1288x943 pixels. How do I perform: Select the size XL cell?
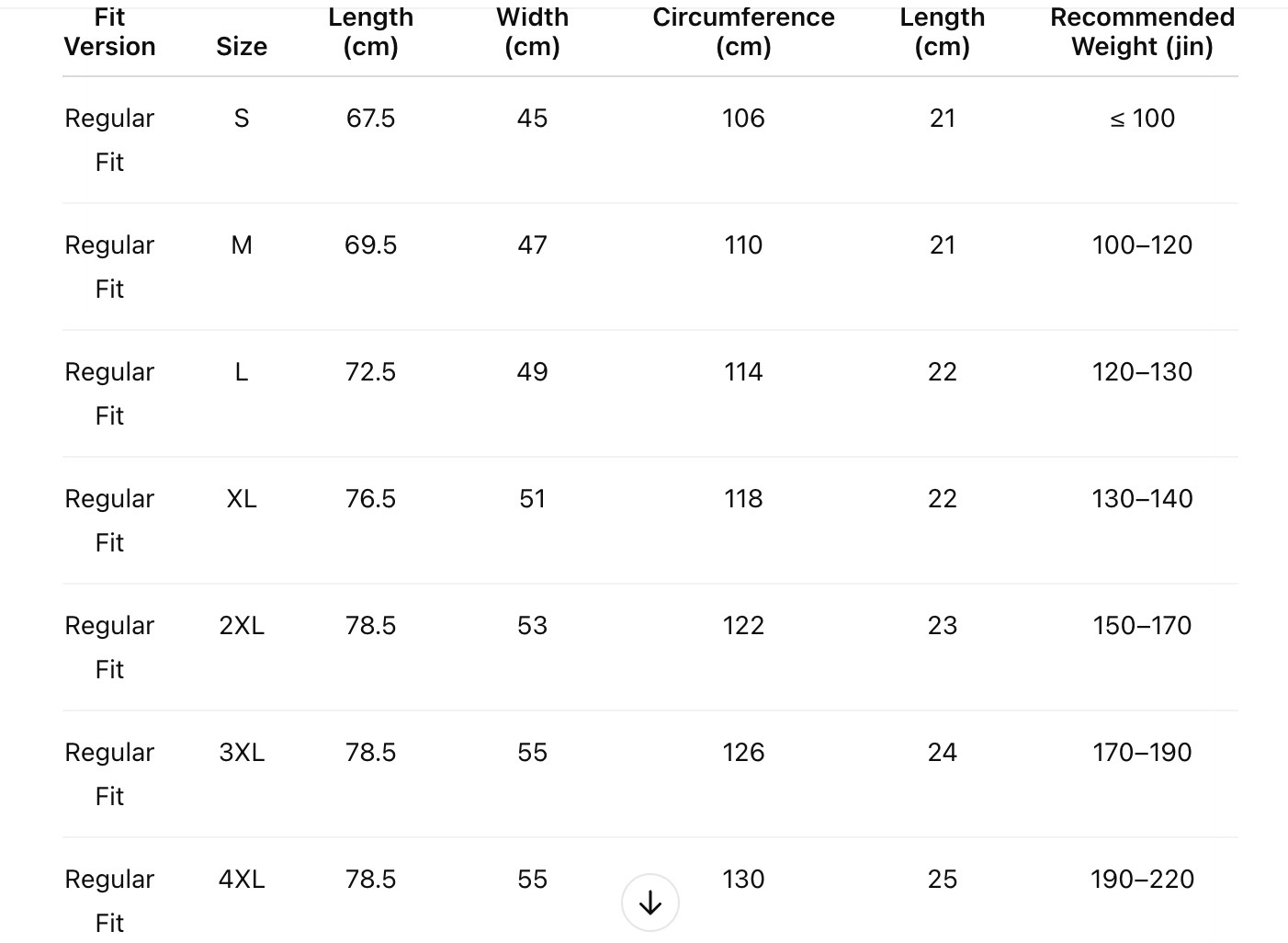[x=242, y=498]
